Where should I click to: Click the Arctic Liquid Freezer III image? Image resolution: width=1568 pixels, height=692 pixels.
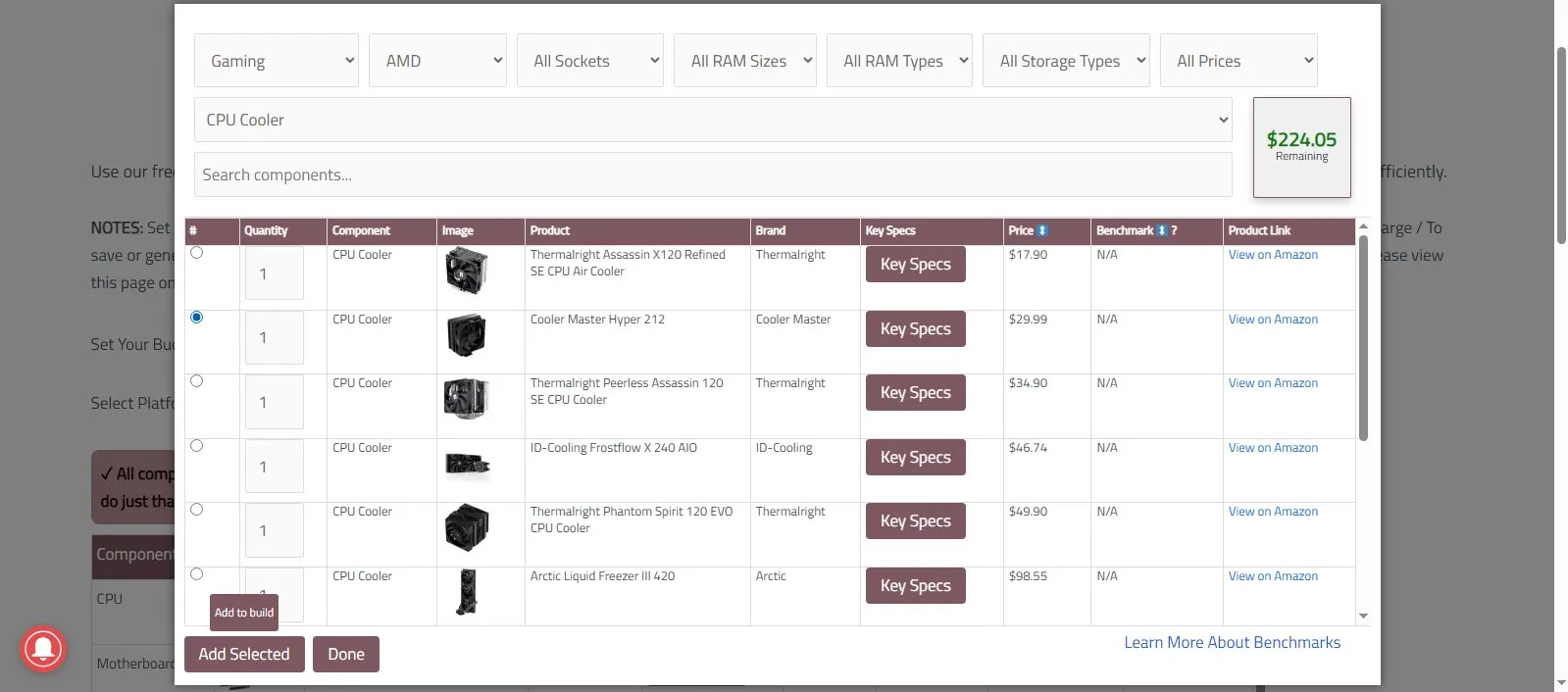[x=467, y=592]
